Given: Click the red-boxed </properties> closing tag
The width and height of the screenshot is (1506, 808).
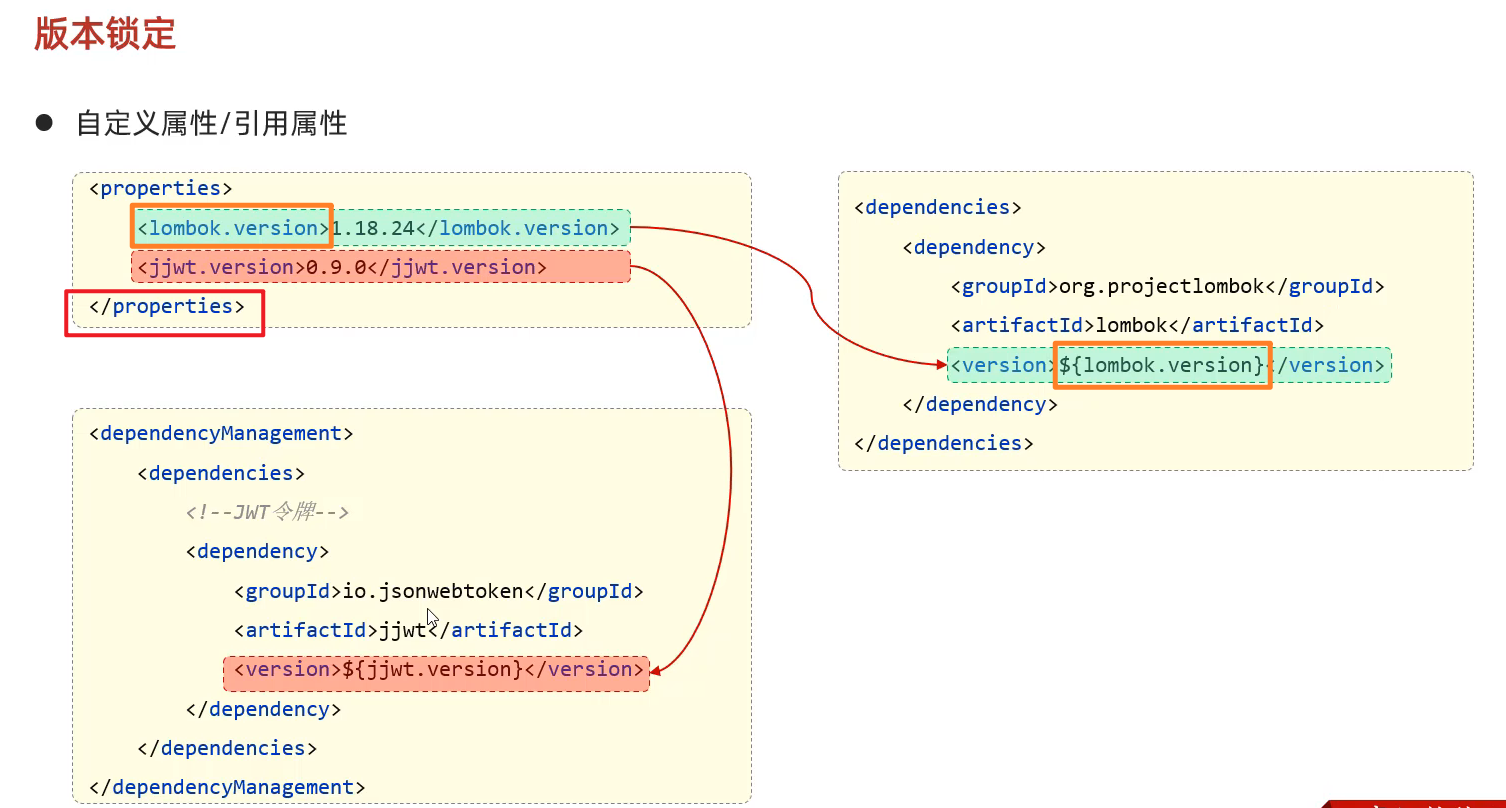Looking at the screenshot, I should point(166,307).
